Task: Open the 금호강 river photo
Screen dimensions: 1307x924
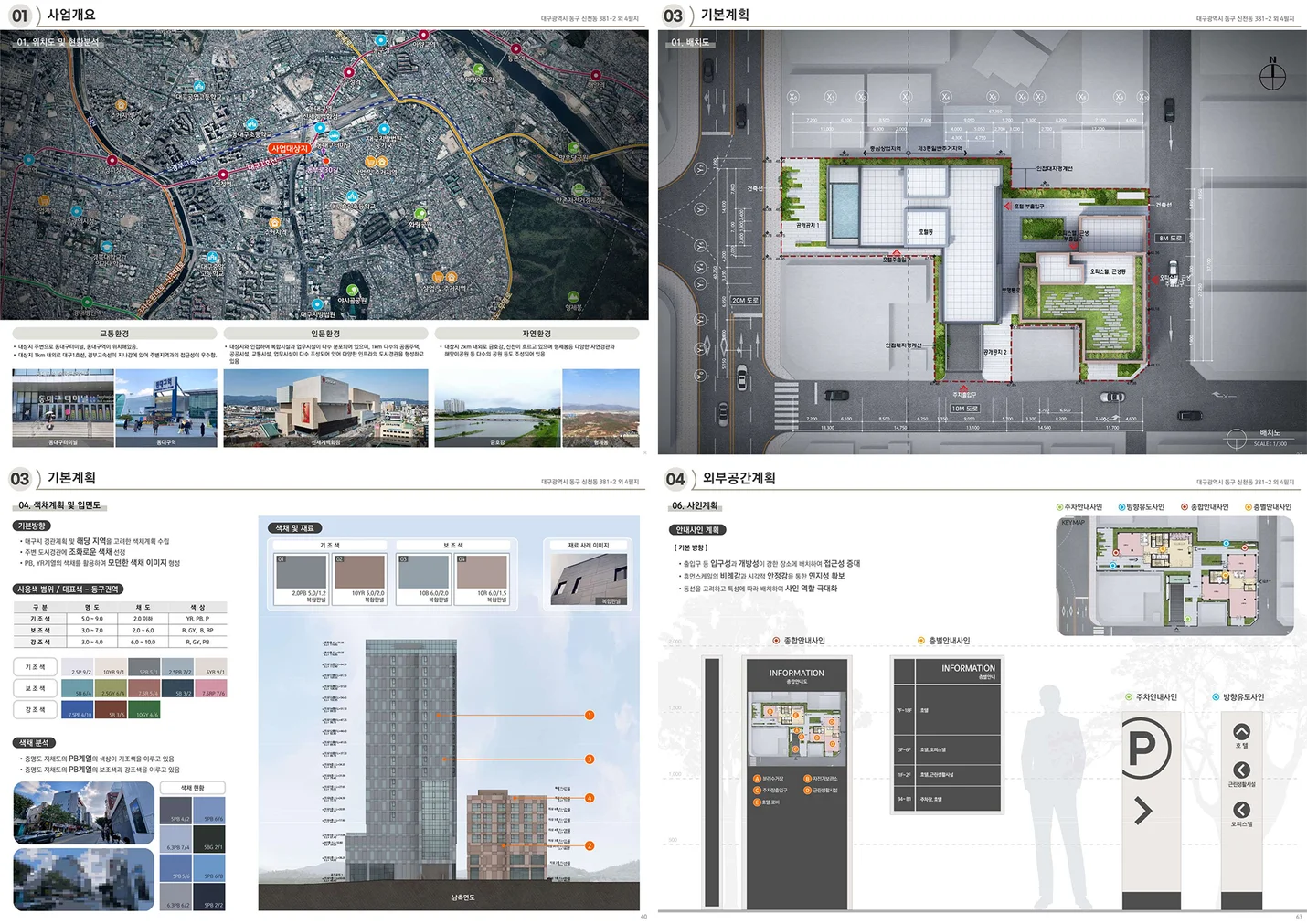Action: click(497, 408)
